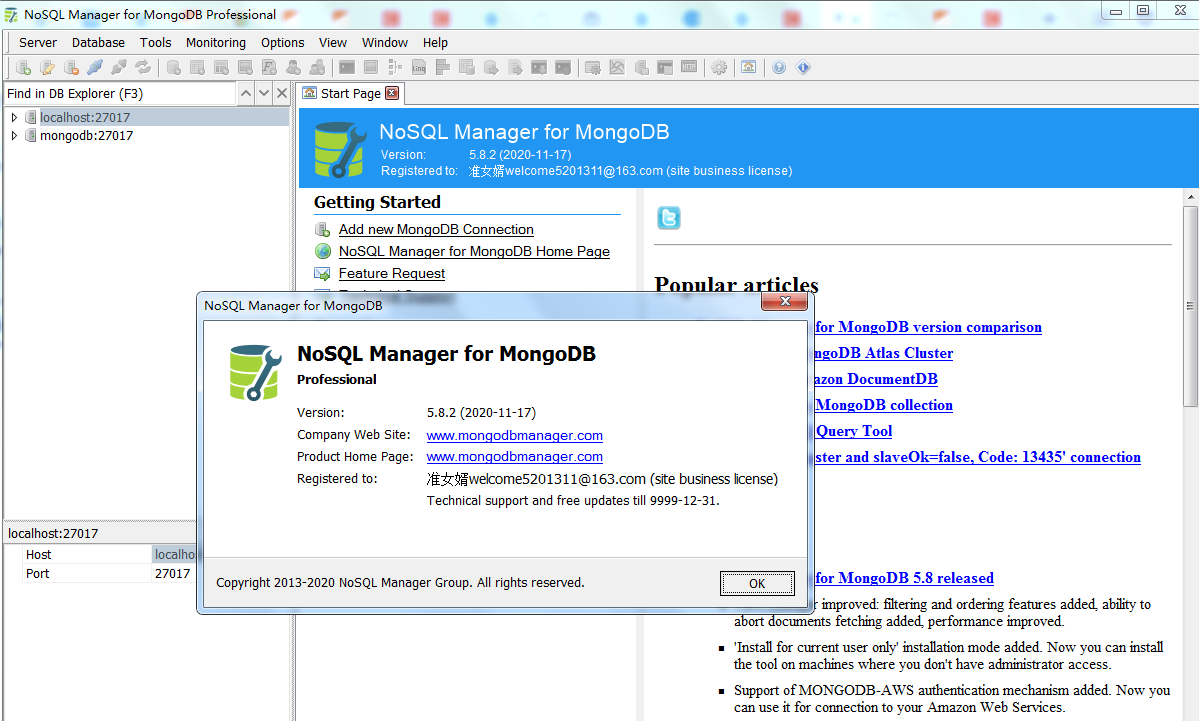Click find previous up arrow in DB Explorer

pos(245,93)
